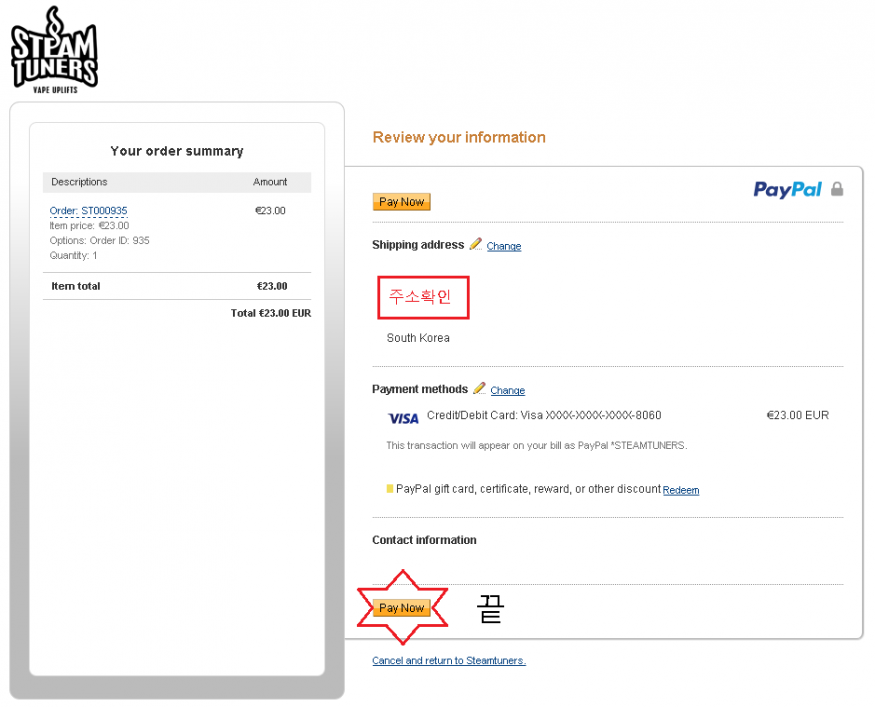Click the pencil icon beside Payment methods

tap(479, 388)
